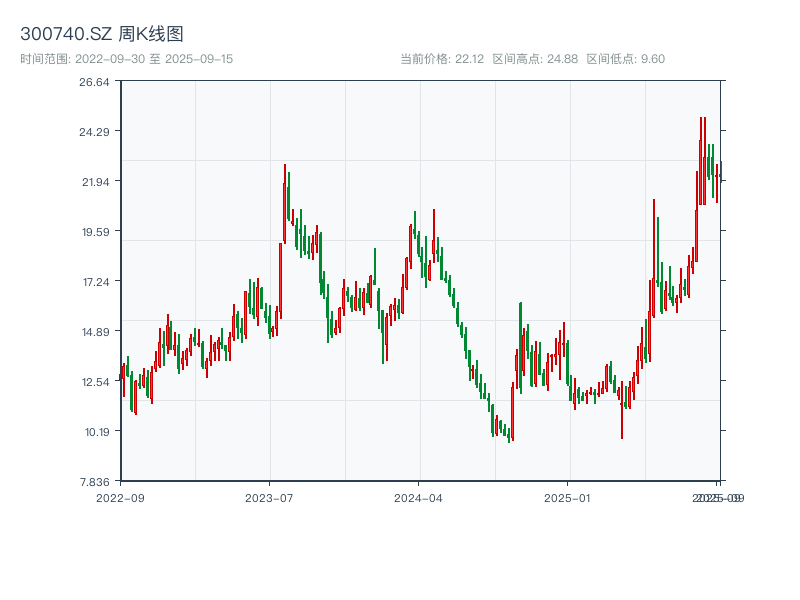Click the x-axis label 2024-04
Image resolution: width=800 pixels, height=600 pixels.
tap(418, 498)
